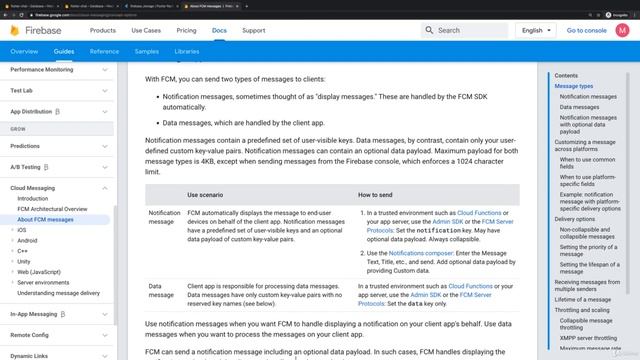Expand the Dynamic Links section
The image size is (640, 360).
[x=105, y=356]
